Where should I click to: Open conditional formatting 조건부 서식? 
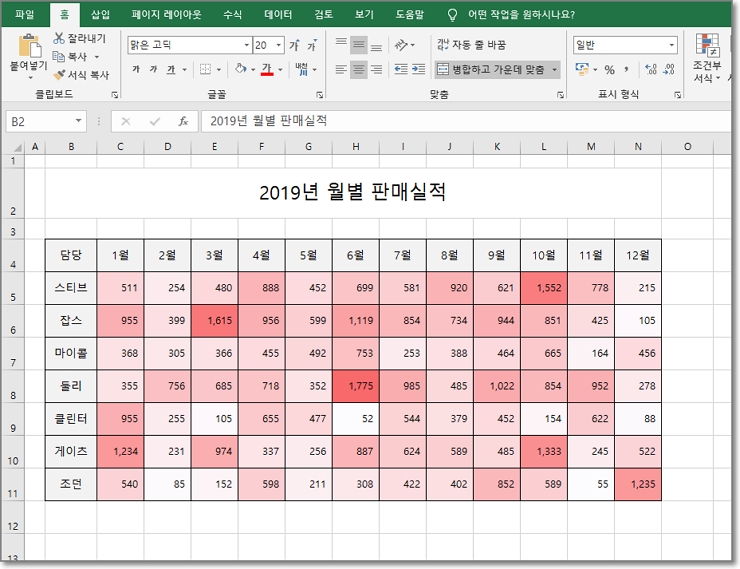coord(707,58)
